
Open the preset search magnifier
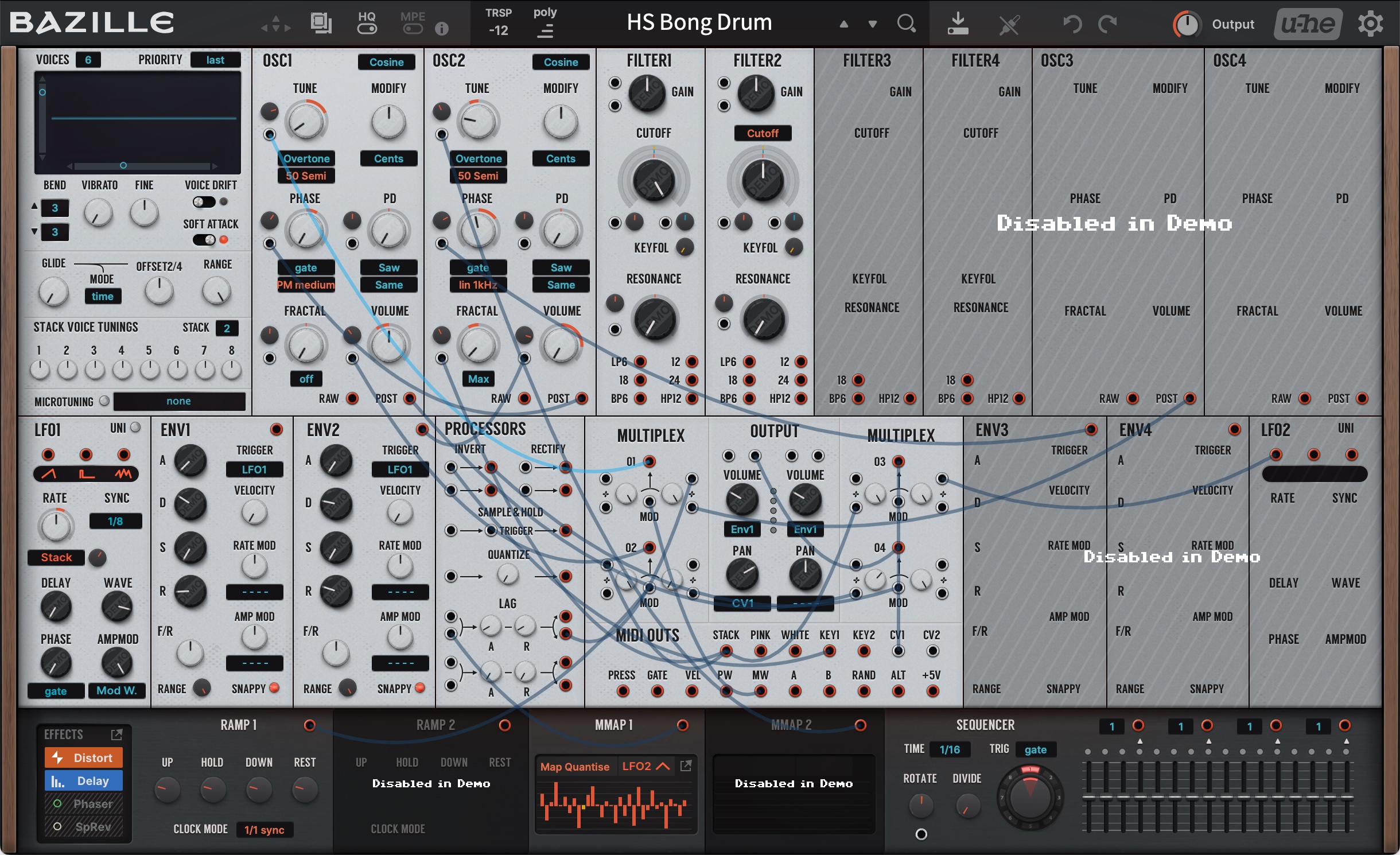906,24
